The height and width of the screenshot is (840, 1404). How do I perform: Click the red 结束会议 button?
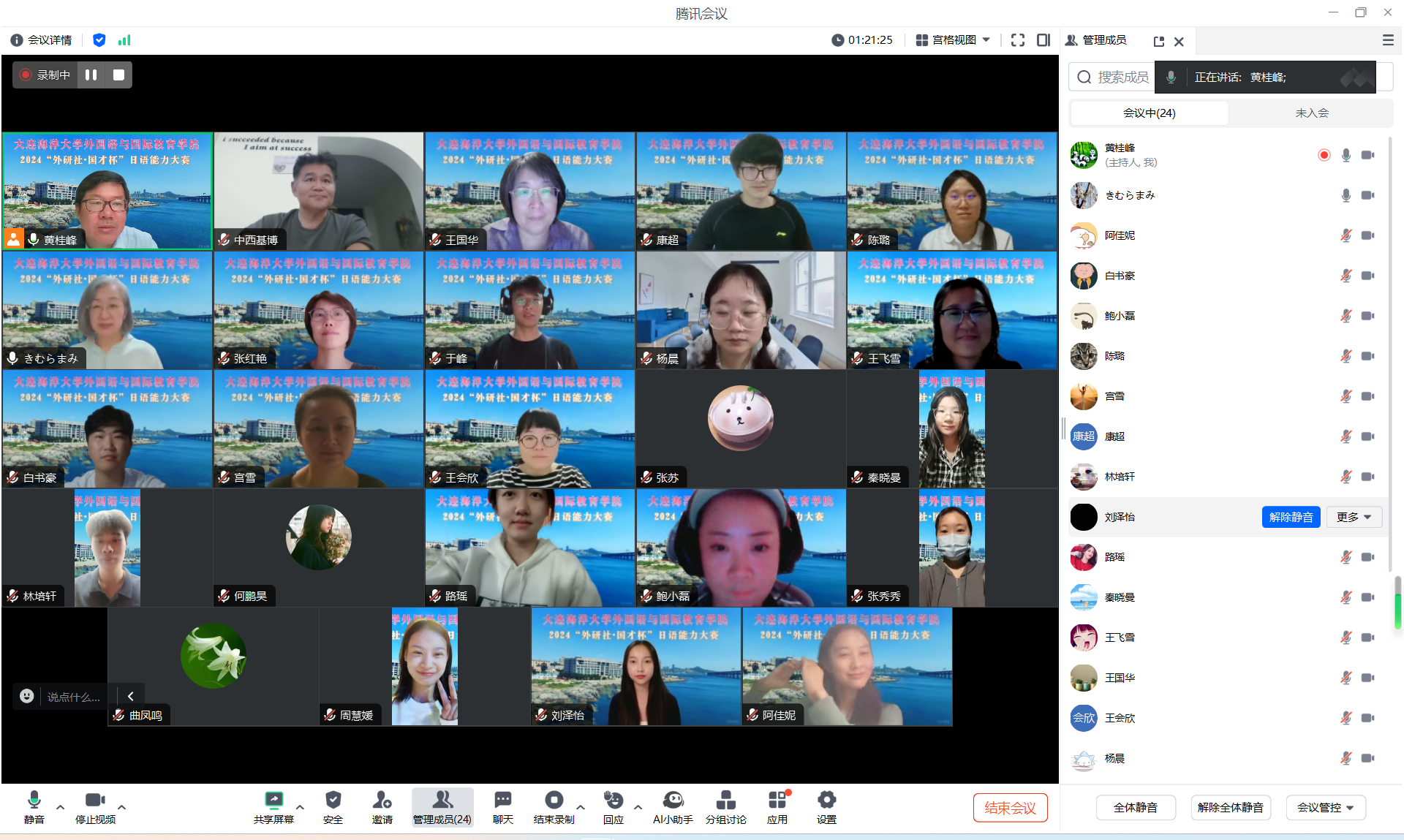(1010, 808)
